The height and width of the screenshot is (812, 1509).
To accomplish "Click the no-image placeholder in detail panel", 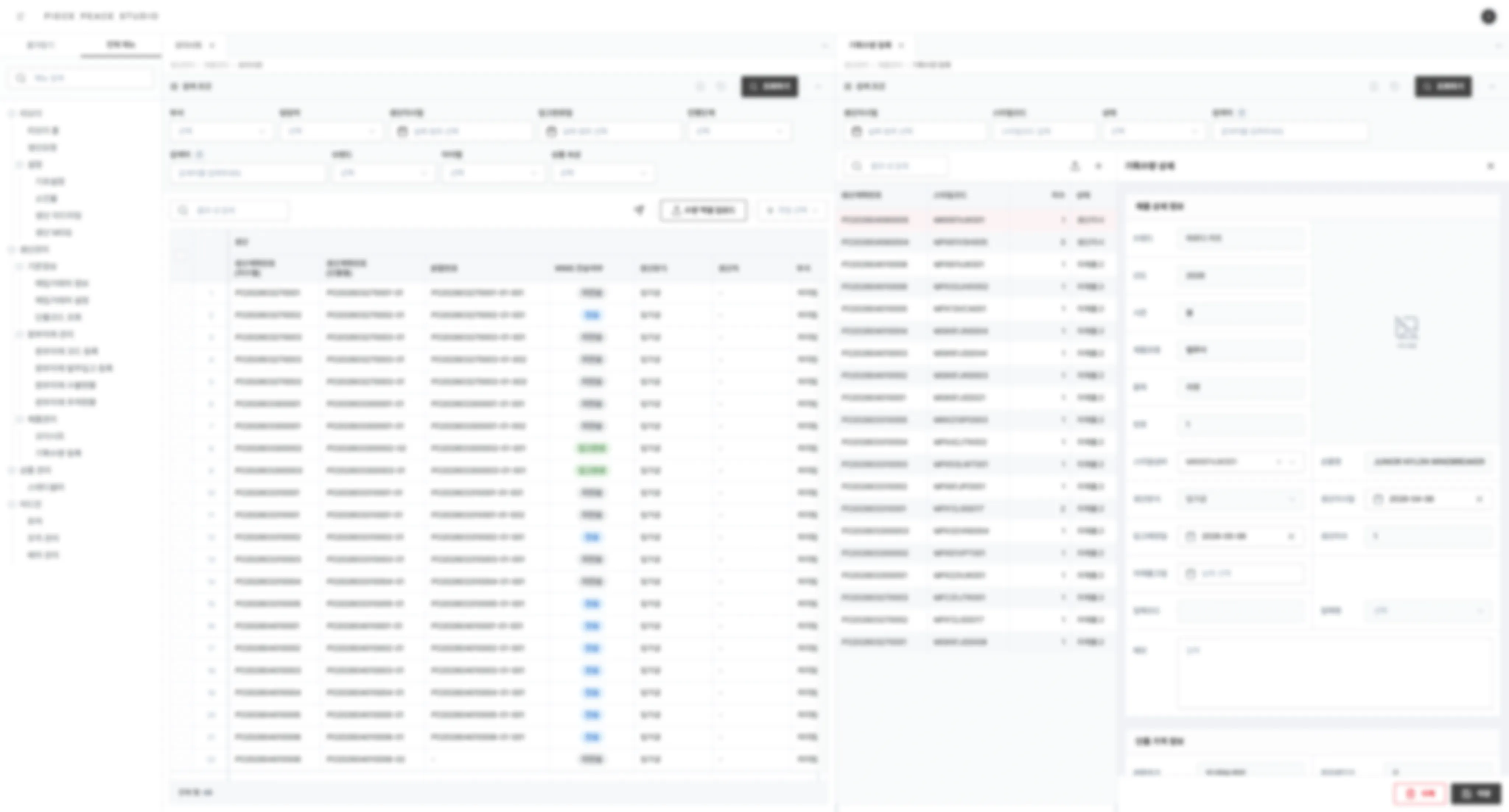I will tap(1406, 331).
